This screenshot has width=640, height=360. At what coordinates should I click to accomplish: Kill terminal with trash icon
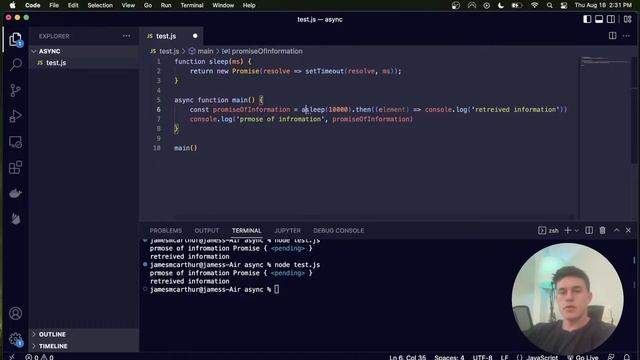(602, 231)
